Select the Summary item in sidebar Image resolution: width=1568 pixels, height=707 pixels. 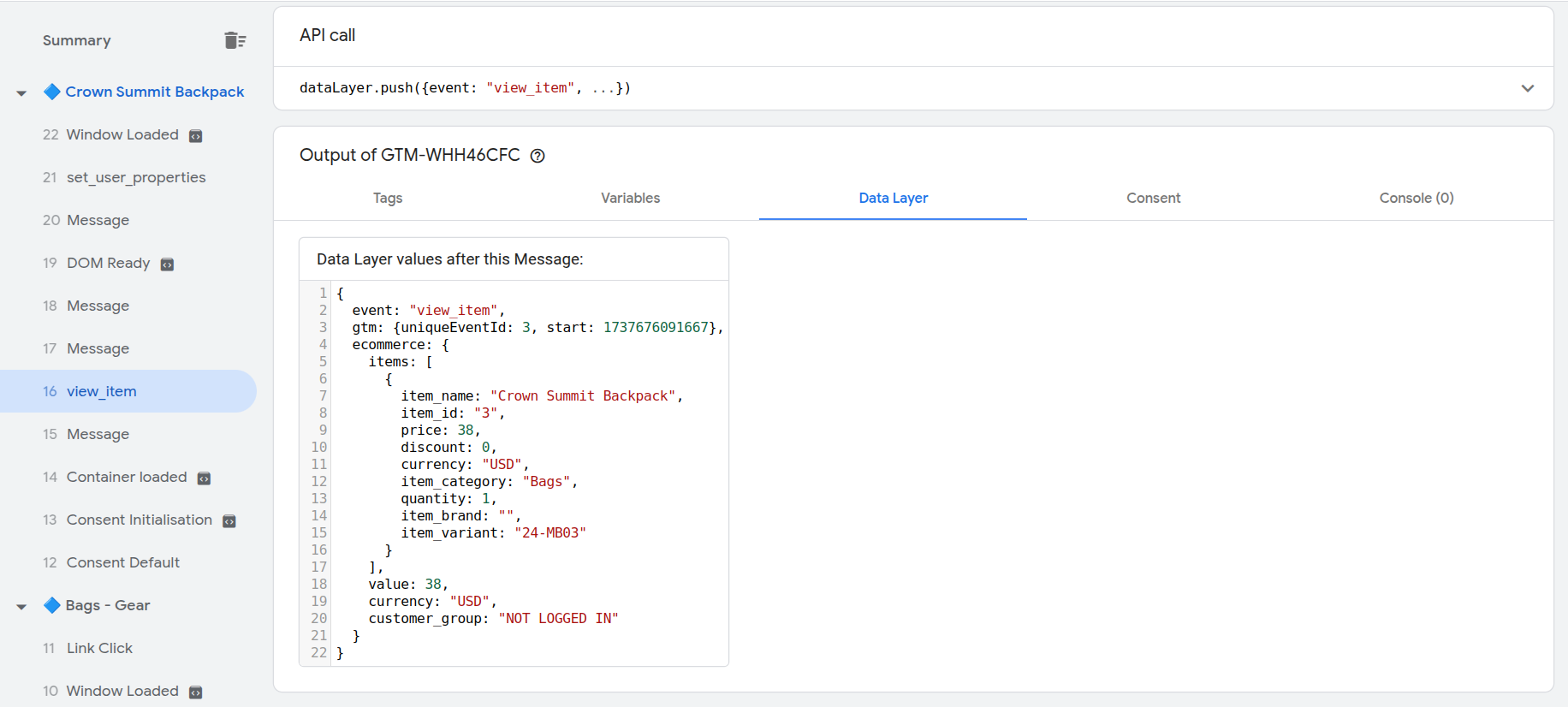click(77, 40)
